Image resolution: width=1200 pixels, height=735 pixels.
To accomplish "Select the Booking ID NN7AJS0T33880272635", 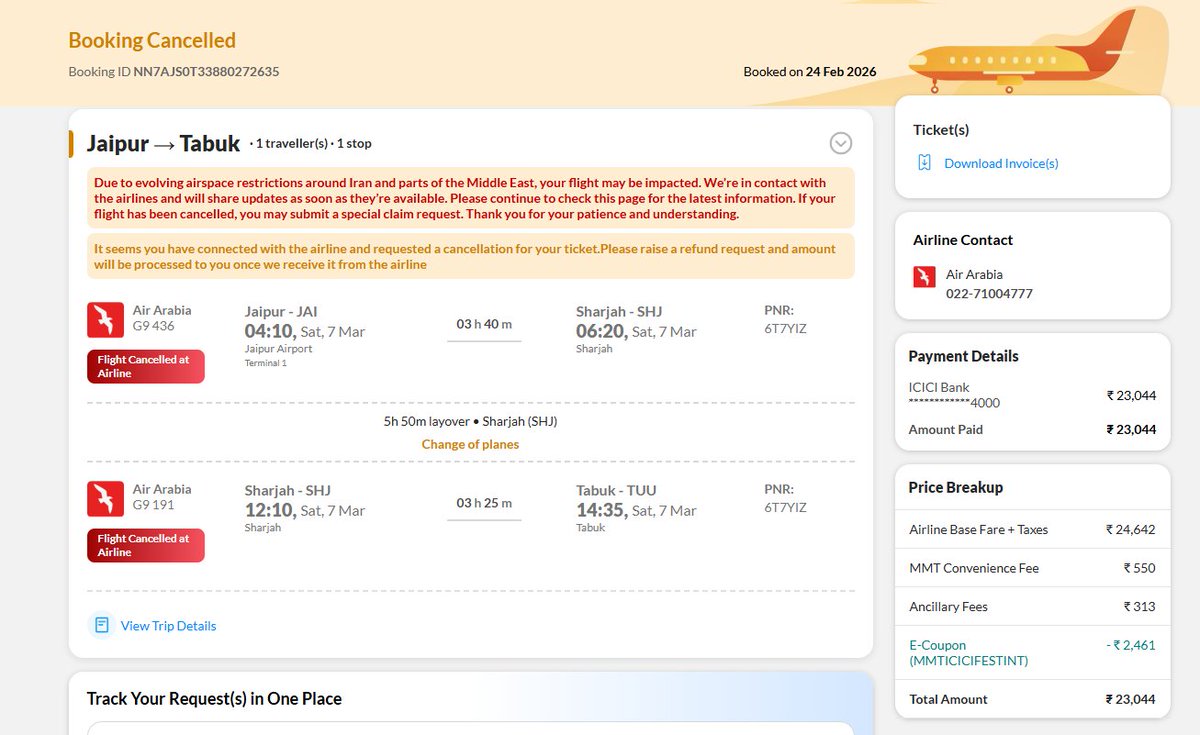I will [x=174, y=72].
